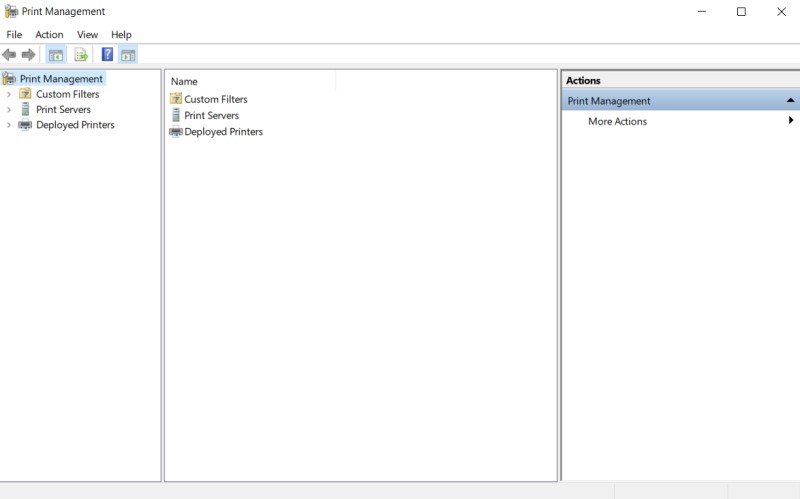
Task: Click the Print Servers icon in tree
Action: (25, 109)
